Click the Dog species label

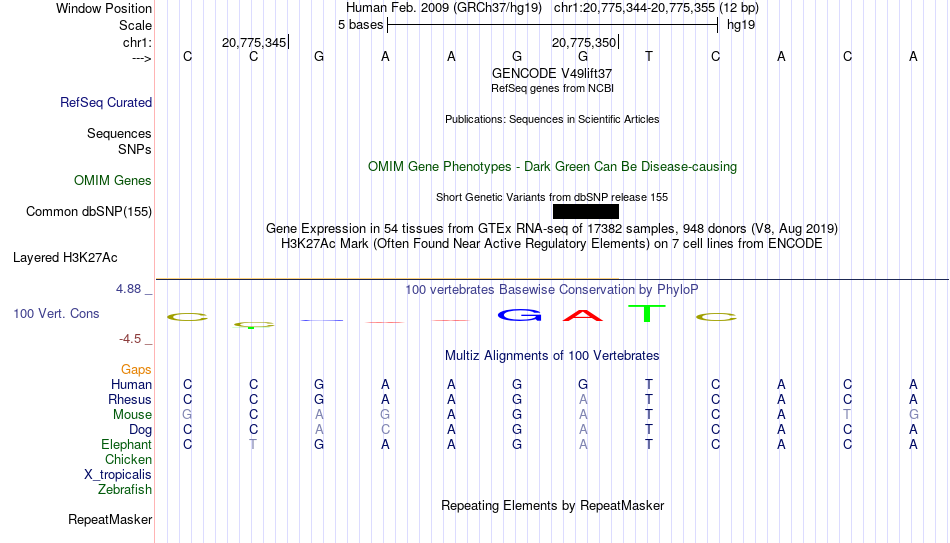coord(141,430)
